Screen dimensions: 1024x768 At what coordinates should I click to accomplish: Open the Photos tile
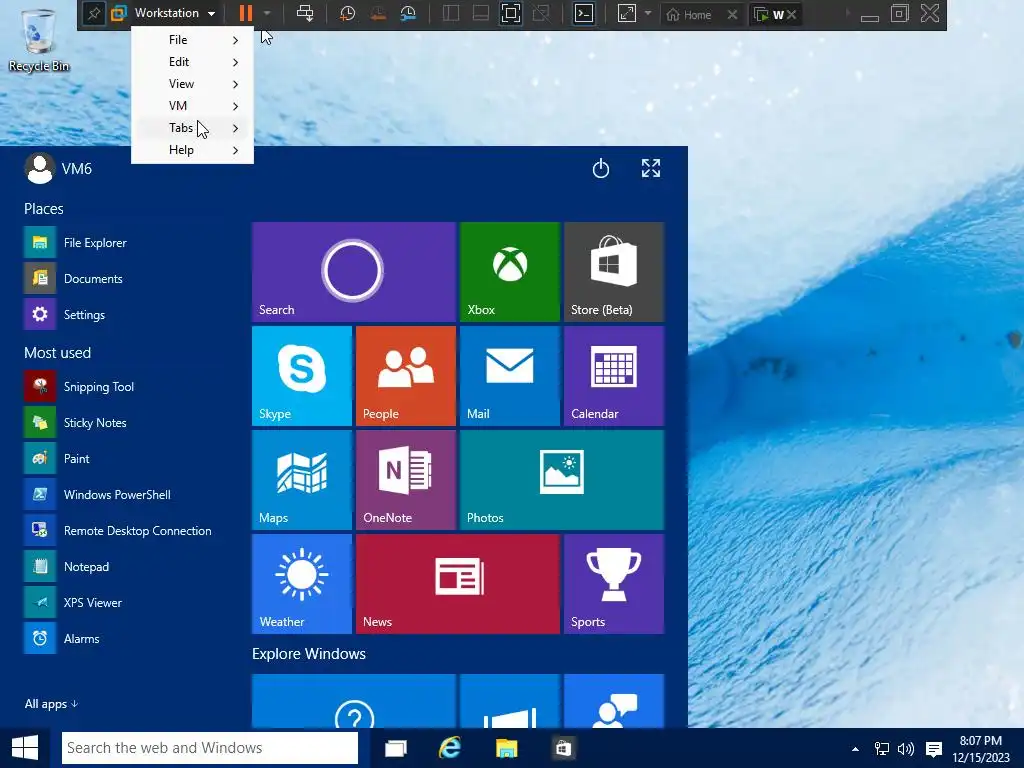[562, 480]
